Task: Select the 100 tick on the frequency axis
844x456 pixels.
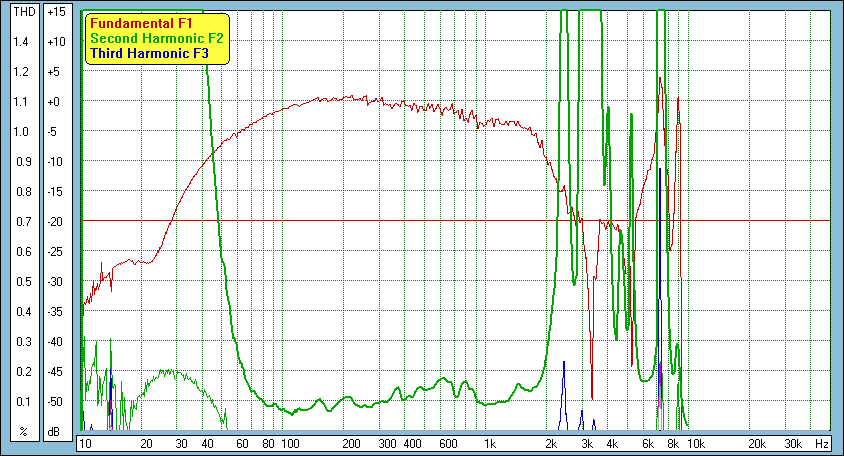Action: 290,443
